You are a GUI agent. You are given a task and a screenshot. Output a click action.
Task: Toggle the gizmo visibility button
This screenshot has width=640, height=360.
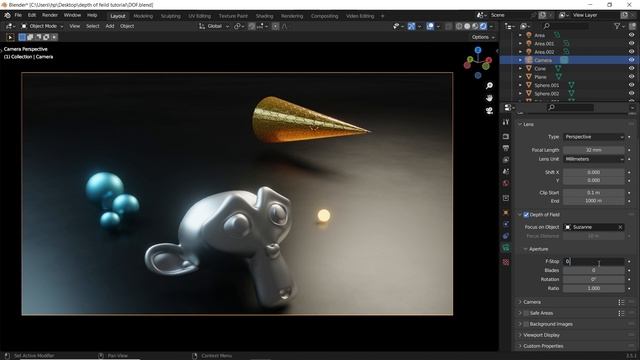coord(411,26)
